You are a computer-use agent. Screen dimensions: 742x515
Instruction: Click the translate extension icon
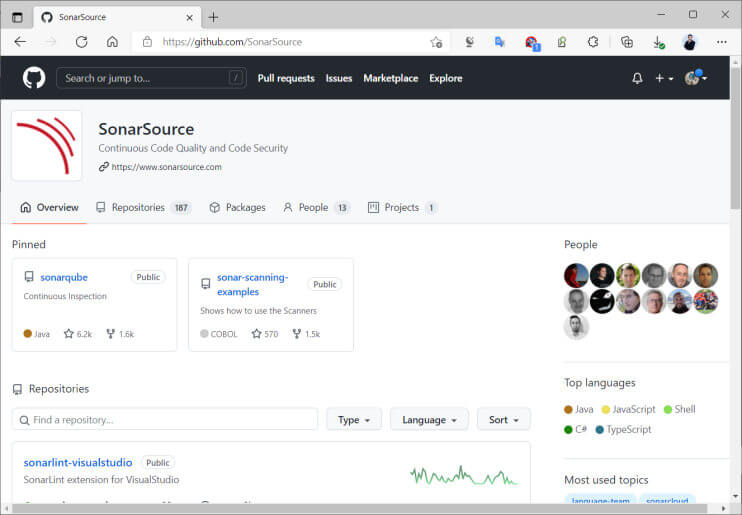(x=499, y=42)
